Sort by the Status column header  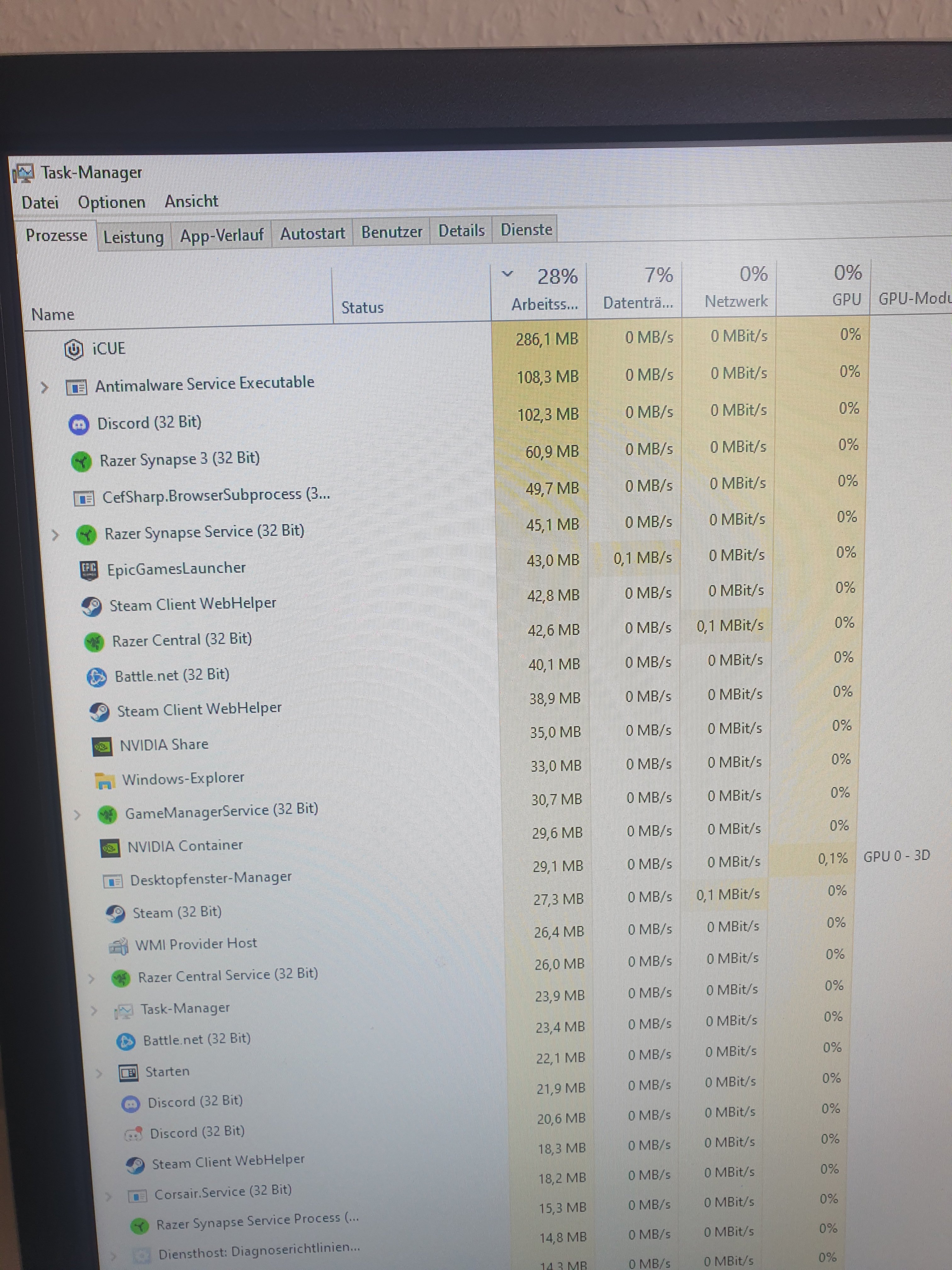(362, 308)
